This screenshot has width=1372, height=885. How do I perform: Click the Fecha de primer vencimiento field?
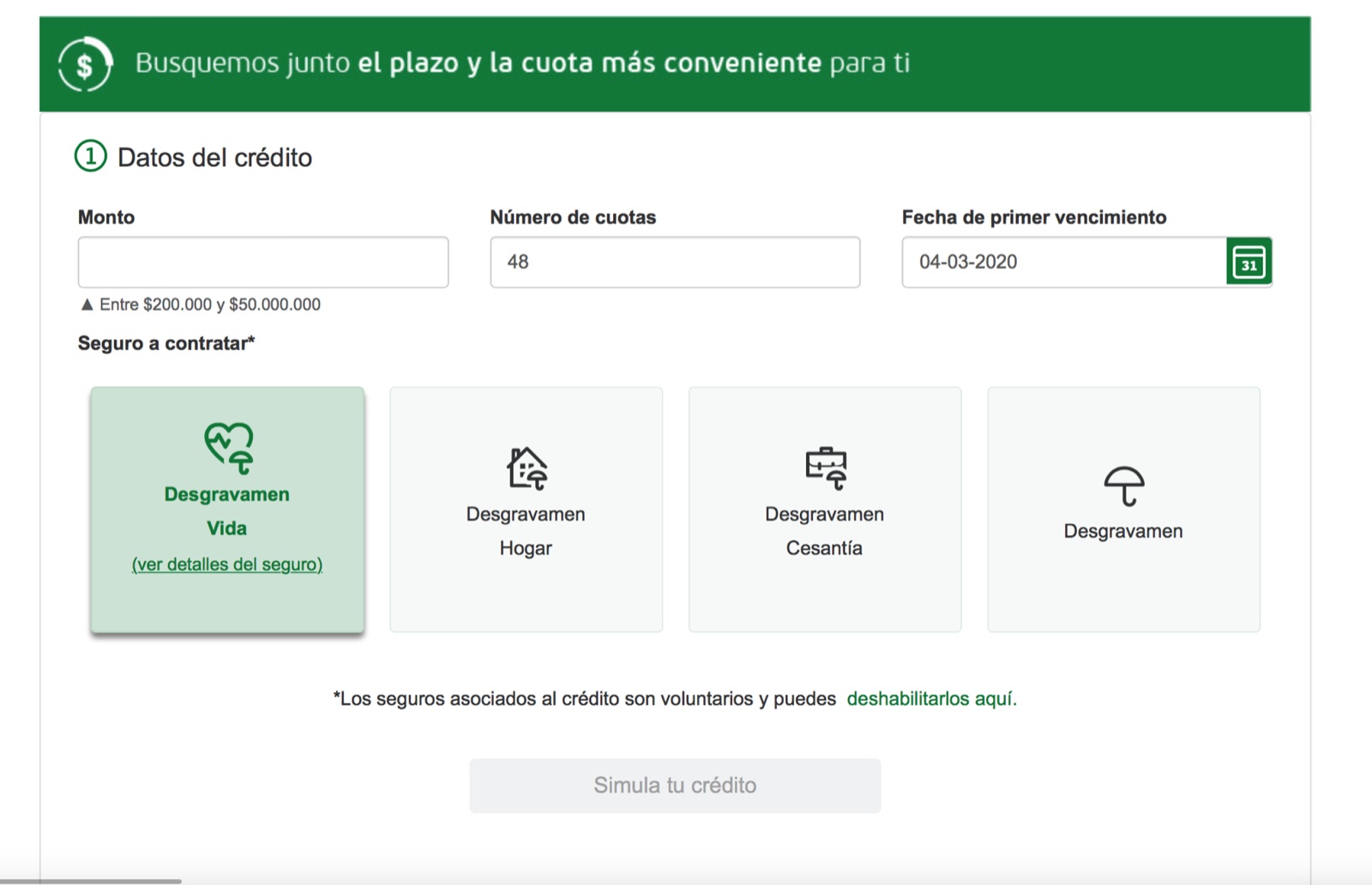pyautogui.click(x=1064, y=262)
